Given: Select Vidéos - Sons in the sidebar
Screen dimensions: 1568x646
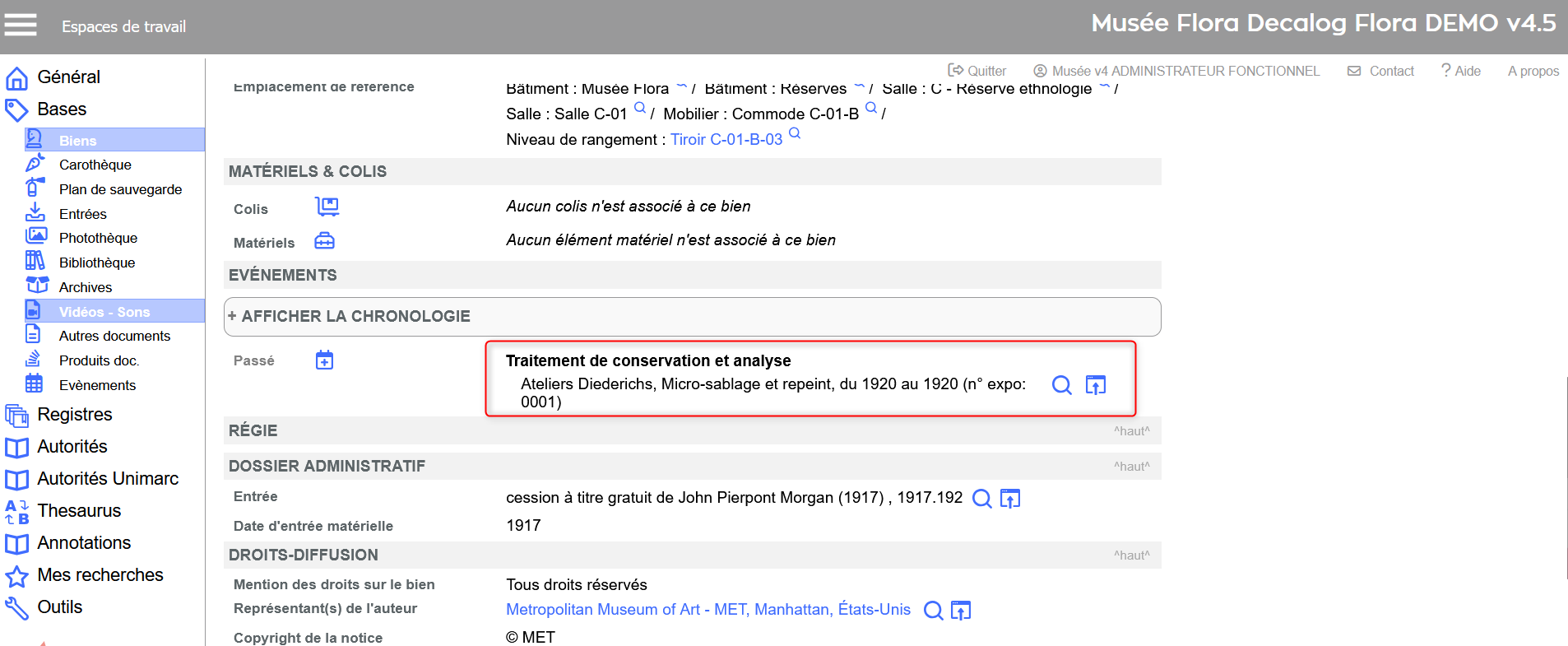Looking at the screenshot, I should 104,312.
